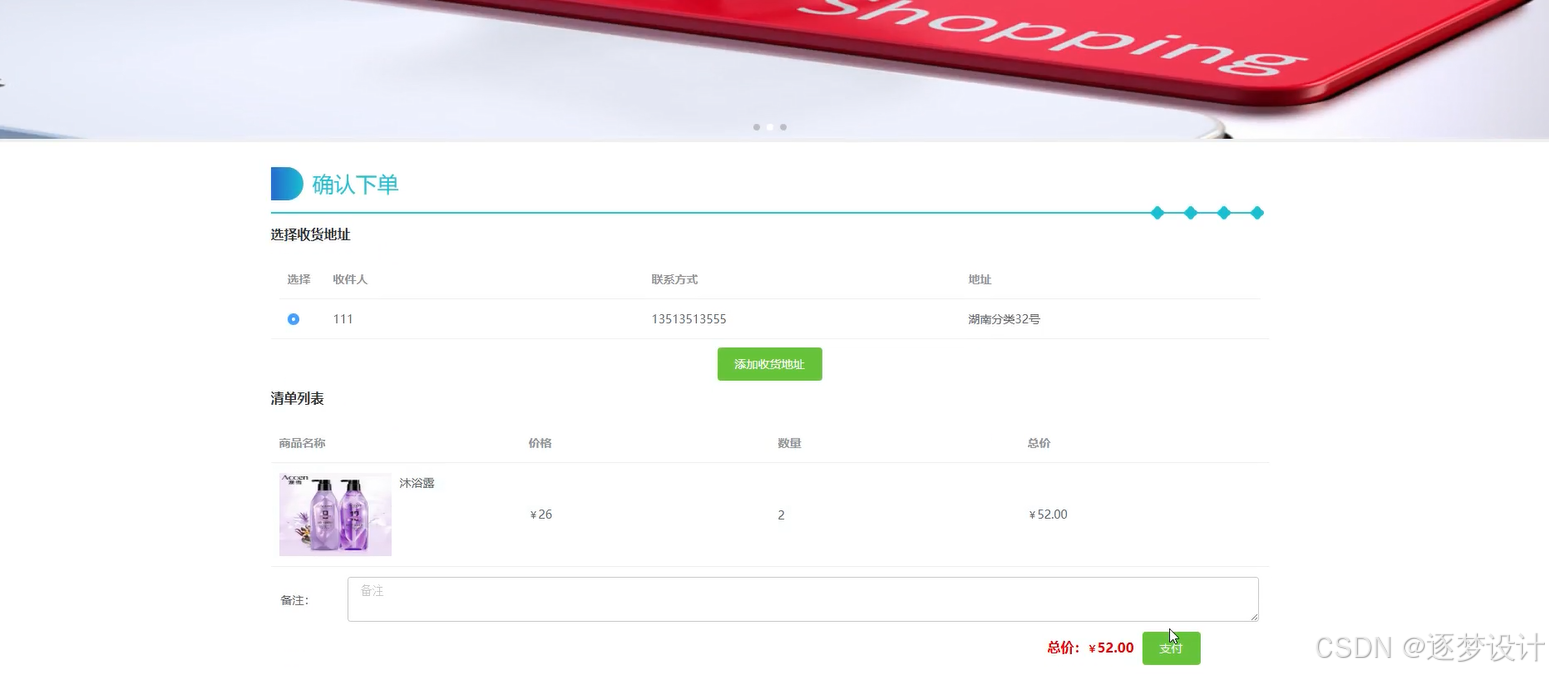The image size is (1549, 674).
Task: Click the phone number 13513513555
Action: pos(689,319)
